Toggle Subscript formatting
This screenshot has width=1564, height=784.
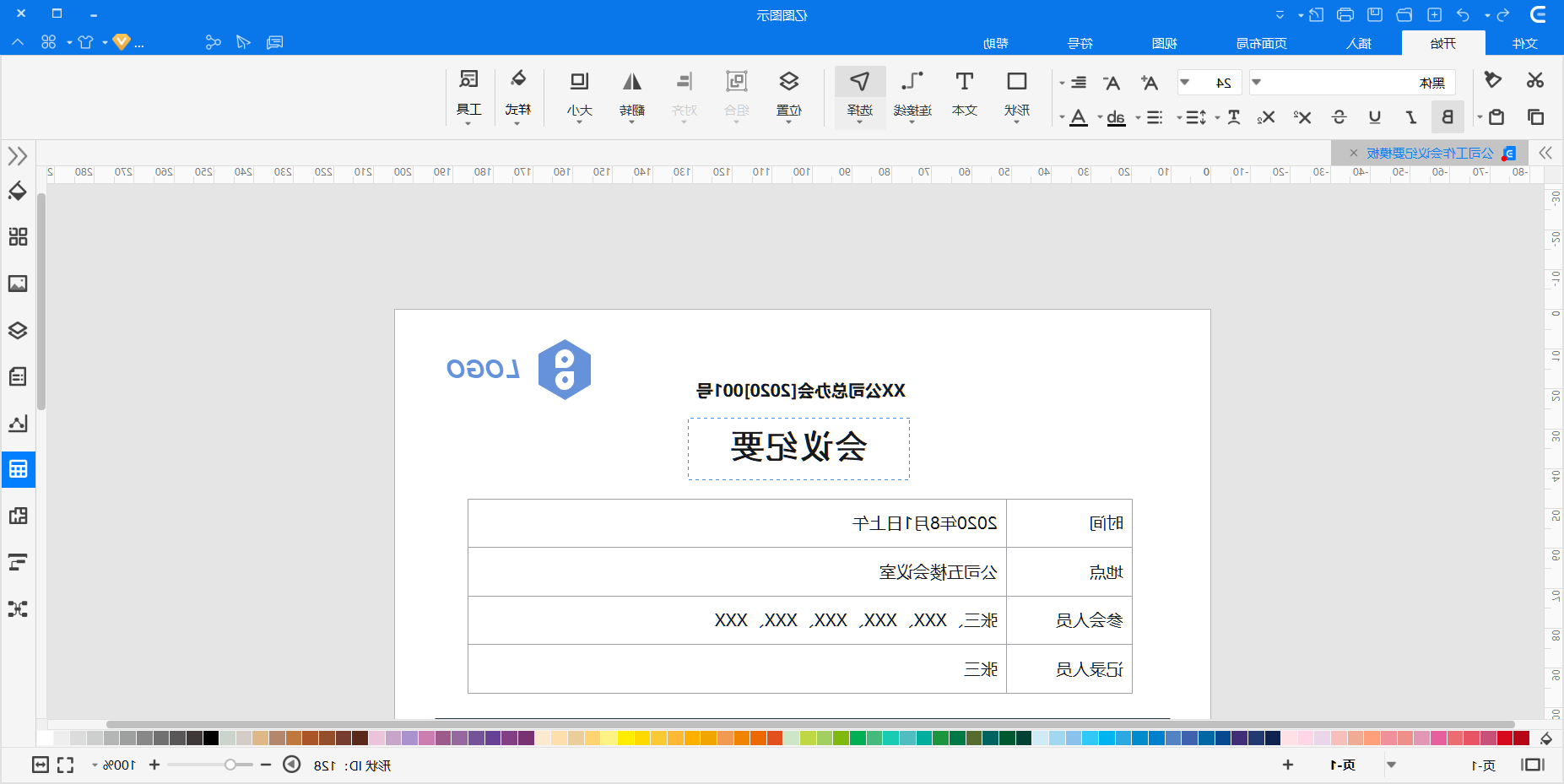[1265, 116]
